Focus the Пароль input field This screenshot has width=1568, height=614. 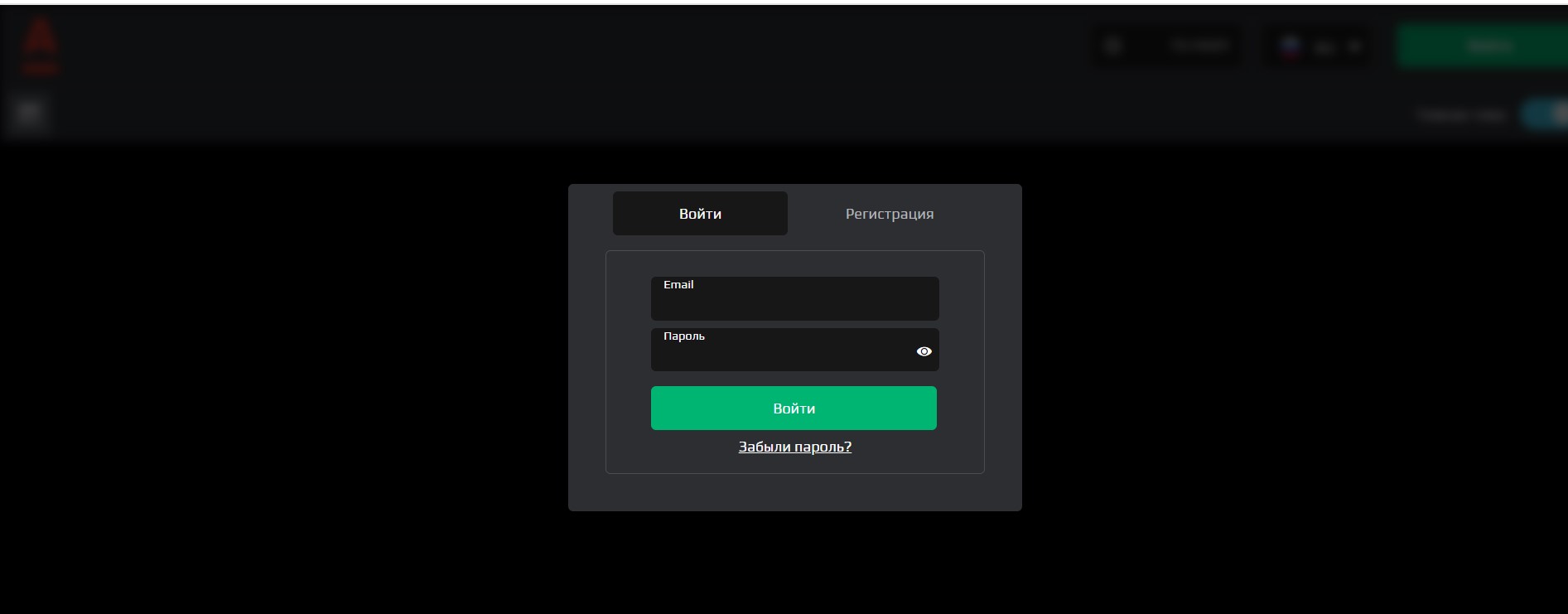pos(794,350)
